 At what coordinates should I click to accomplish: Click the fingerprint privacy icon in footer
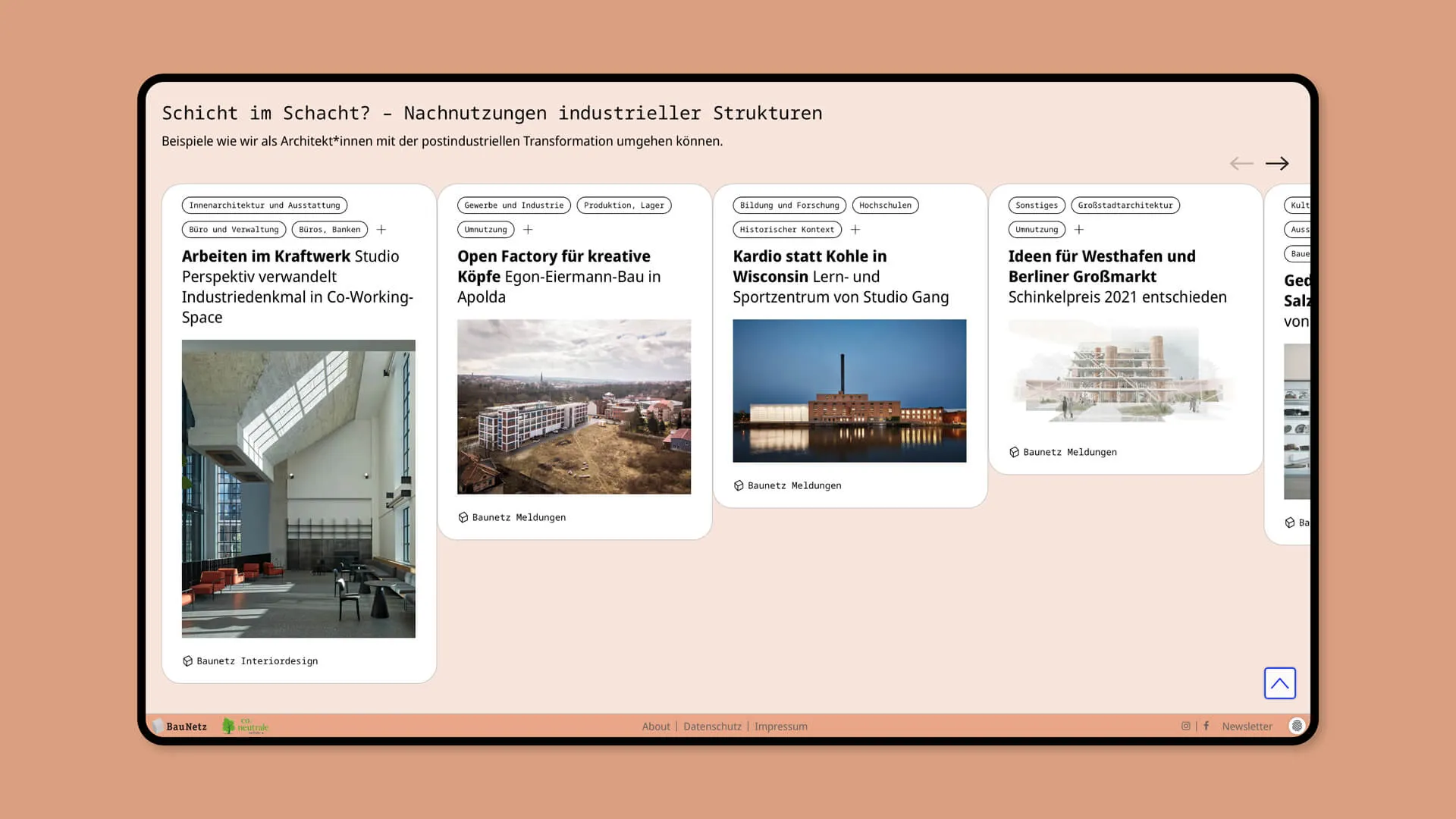1297,726
